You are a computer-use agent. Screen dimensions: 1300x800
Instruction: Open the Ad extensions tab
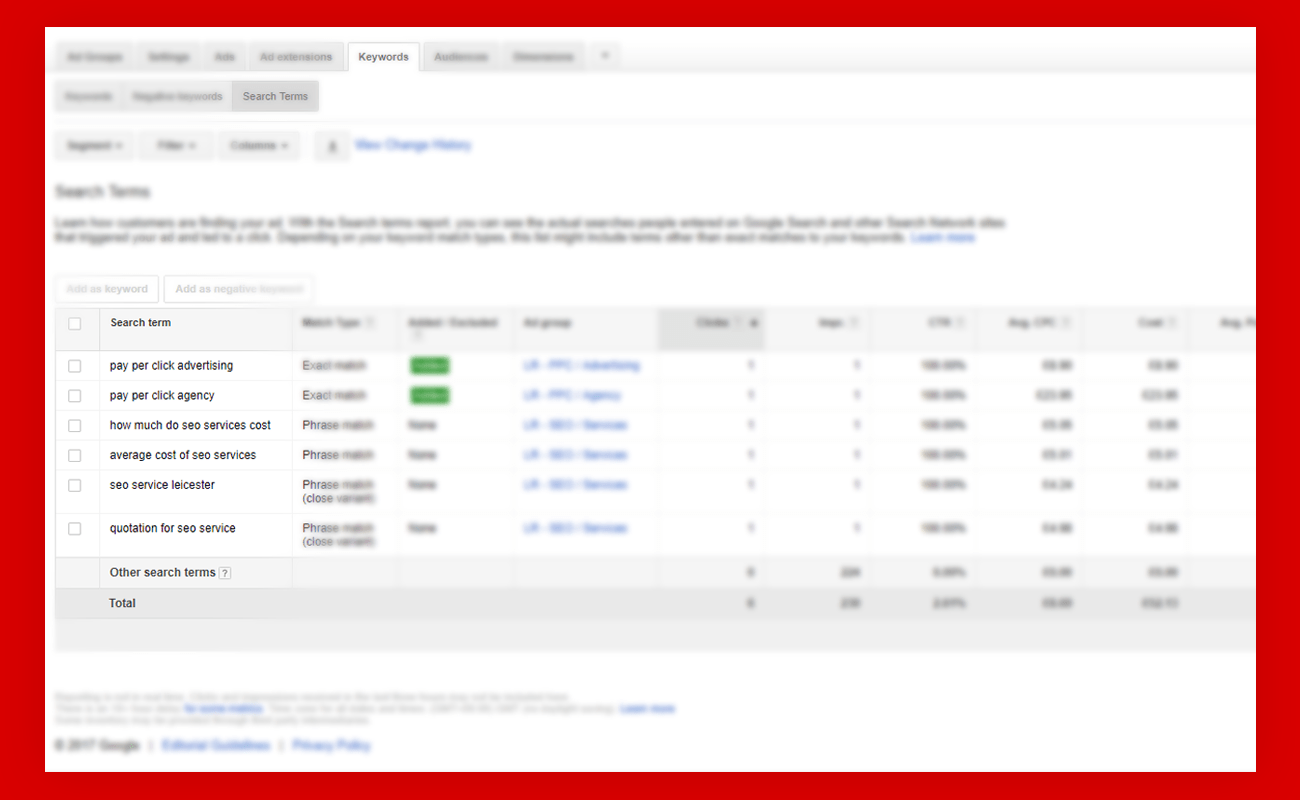(x=296, y=57)
